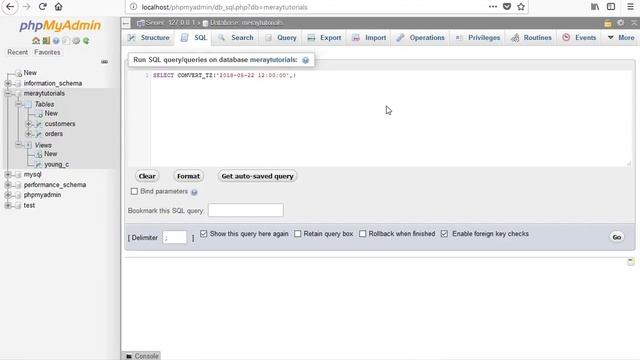Open the Privileges tab
640x360 pixels.
[478, 38]
